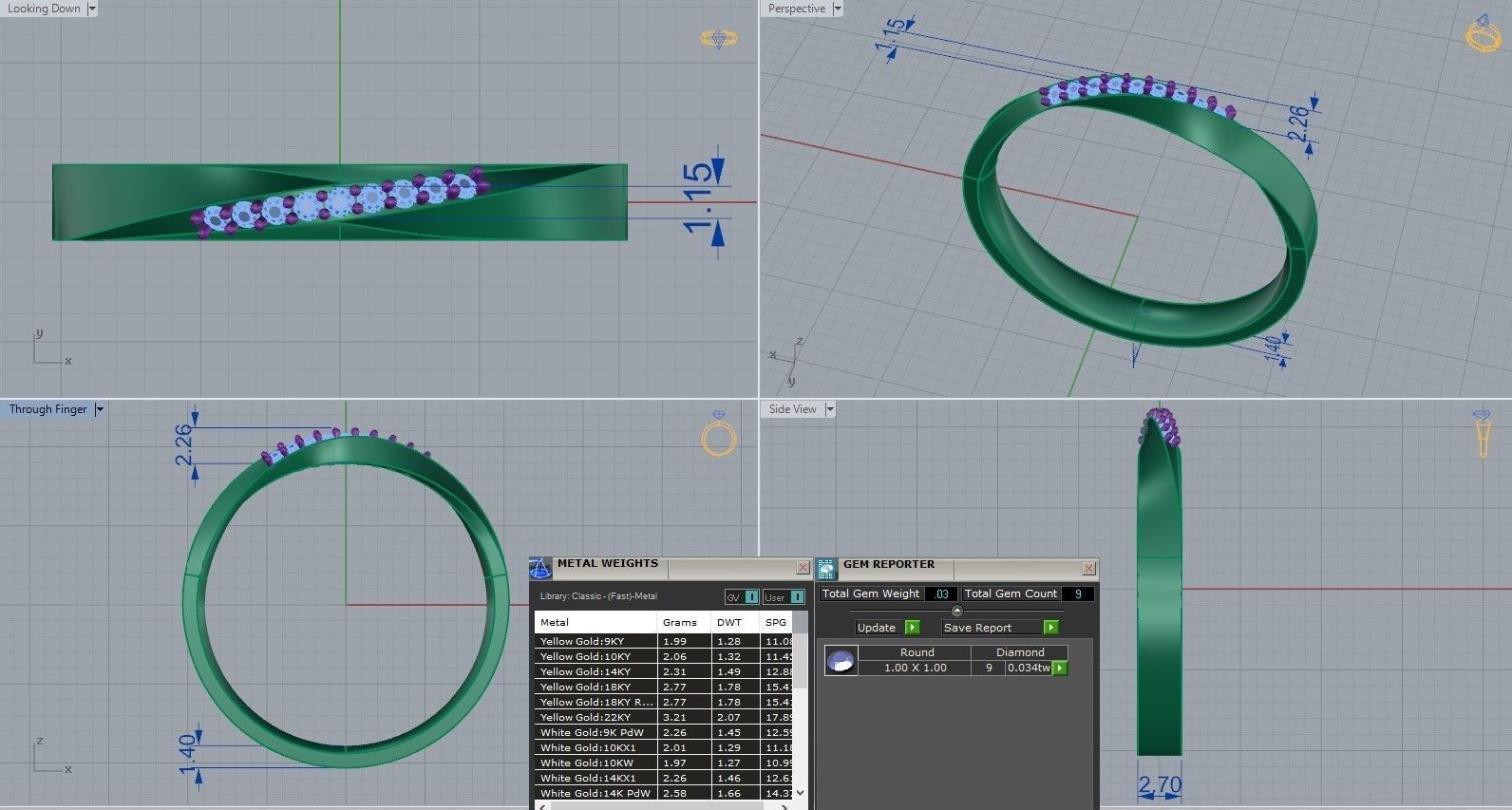1512x810 pixels.
Task: Click the Through Finger viewport ring icon
Action: [x=719, y=434]
